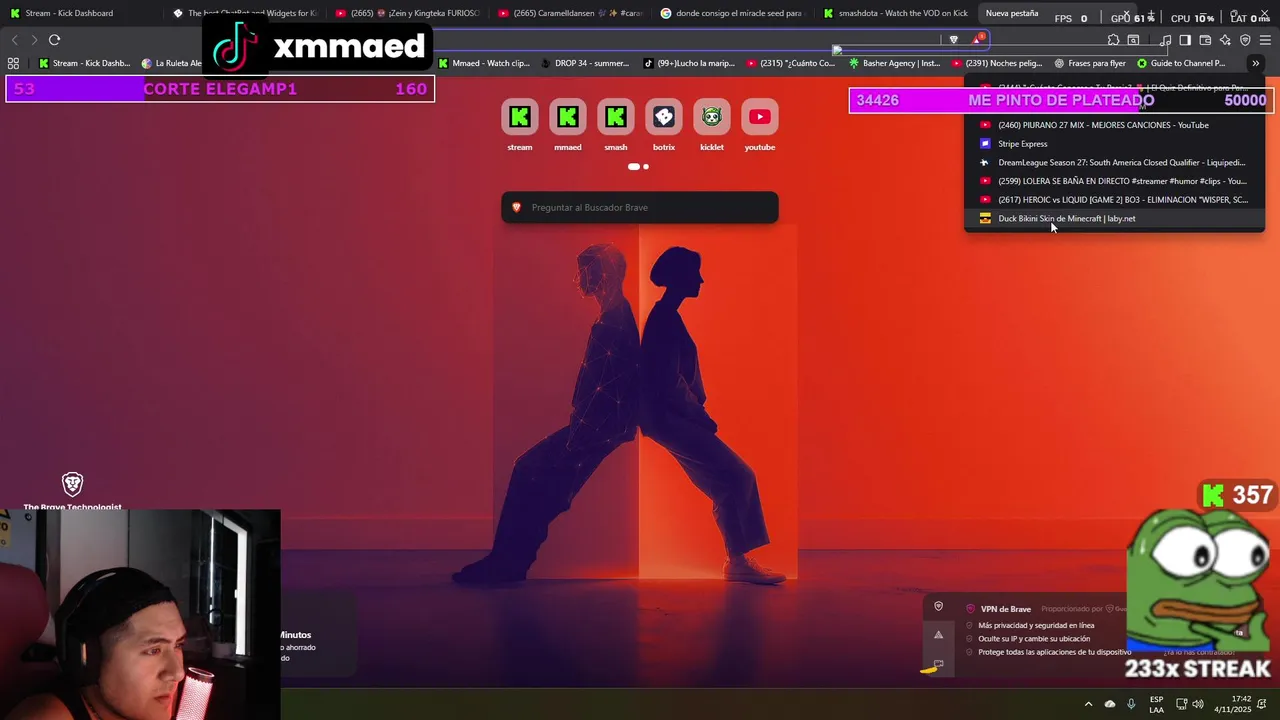
Task: Open the Brave Wallet icon
Action: click(1205, 40)
